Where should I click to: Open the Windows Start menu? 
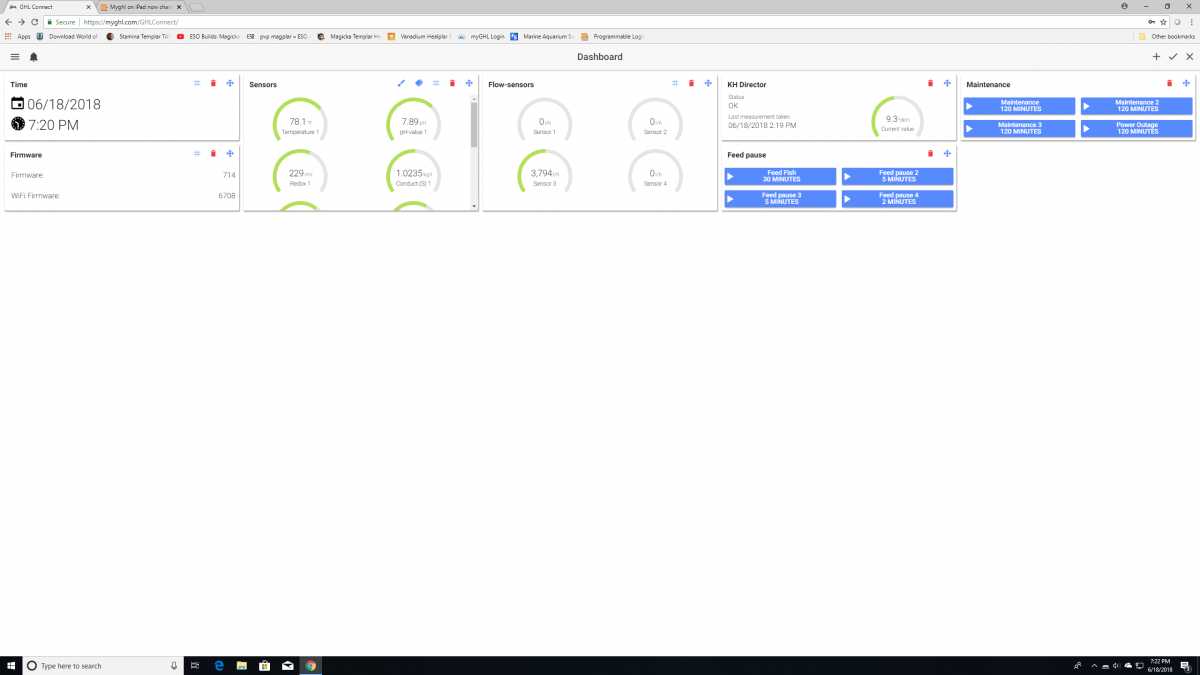click(10, 665)
